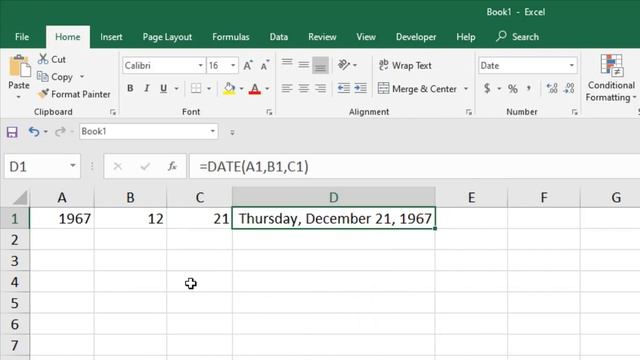
Task: Open Paste options dropdown arrow
Action: tap(19, 97)
